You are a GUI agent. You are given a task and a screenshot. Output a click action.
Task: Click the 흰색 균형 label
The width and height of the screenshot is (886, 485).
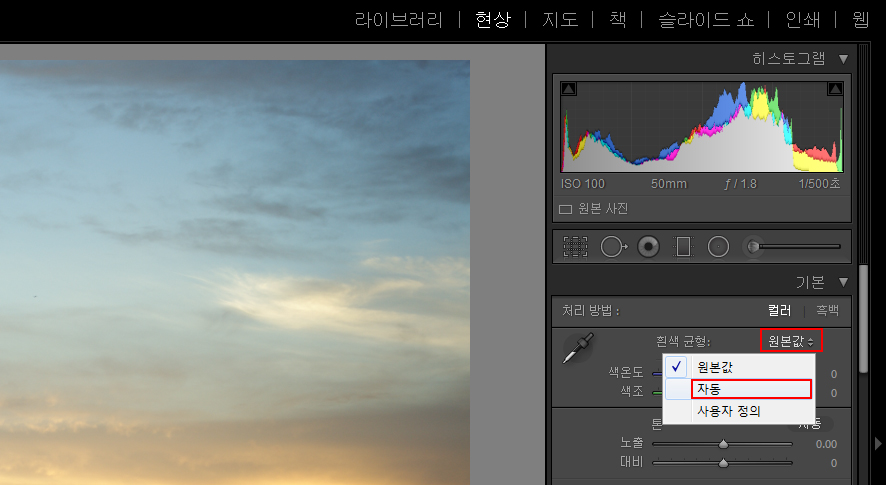(683, 341)
